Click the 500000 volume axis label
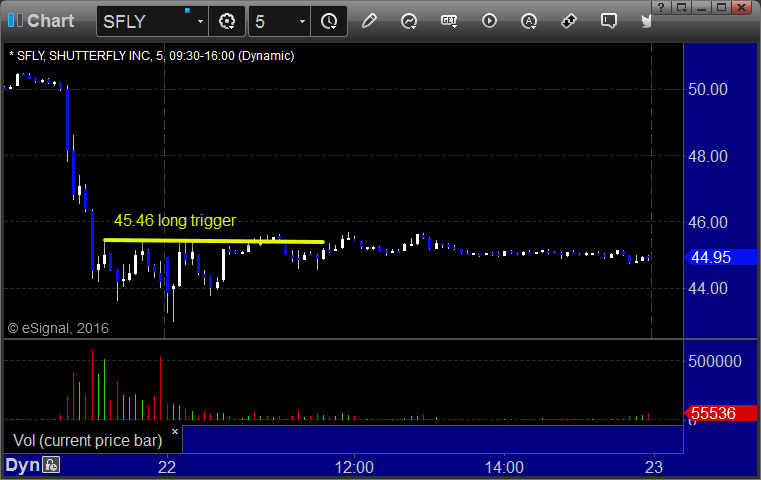The width and height of the screenshot is (761, 480). click(x=714, y=361)
